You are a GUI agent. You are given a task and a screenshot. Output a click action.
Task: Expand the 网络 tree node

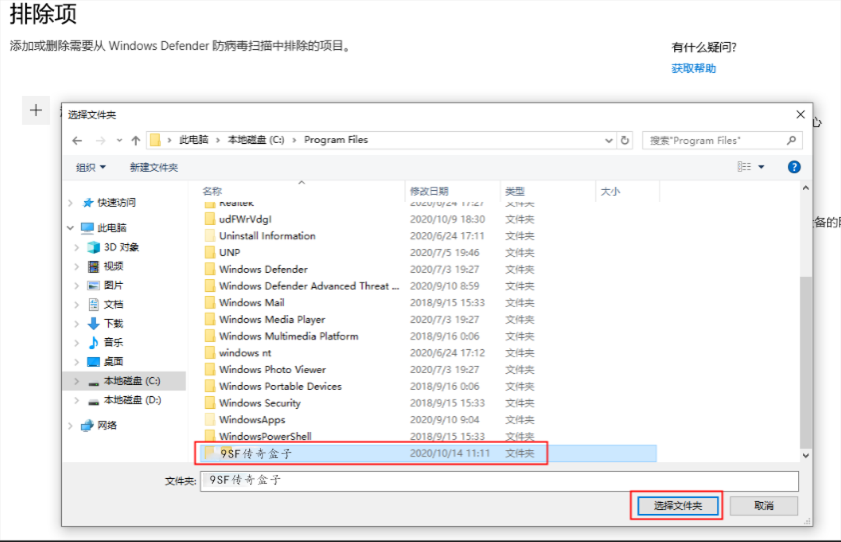(x=71, y=425)
